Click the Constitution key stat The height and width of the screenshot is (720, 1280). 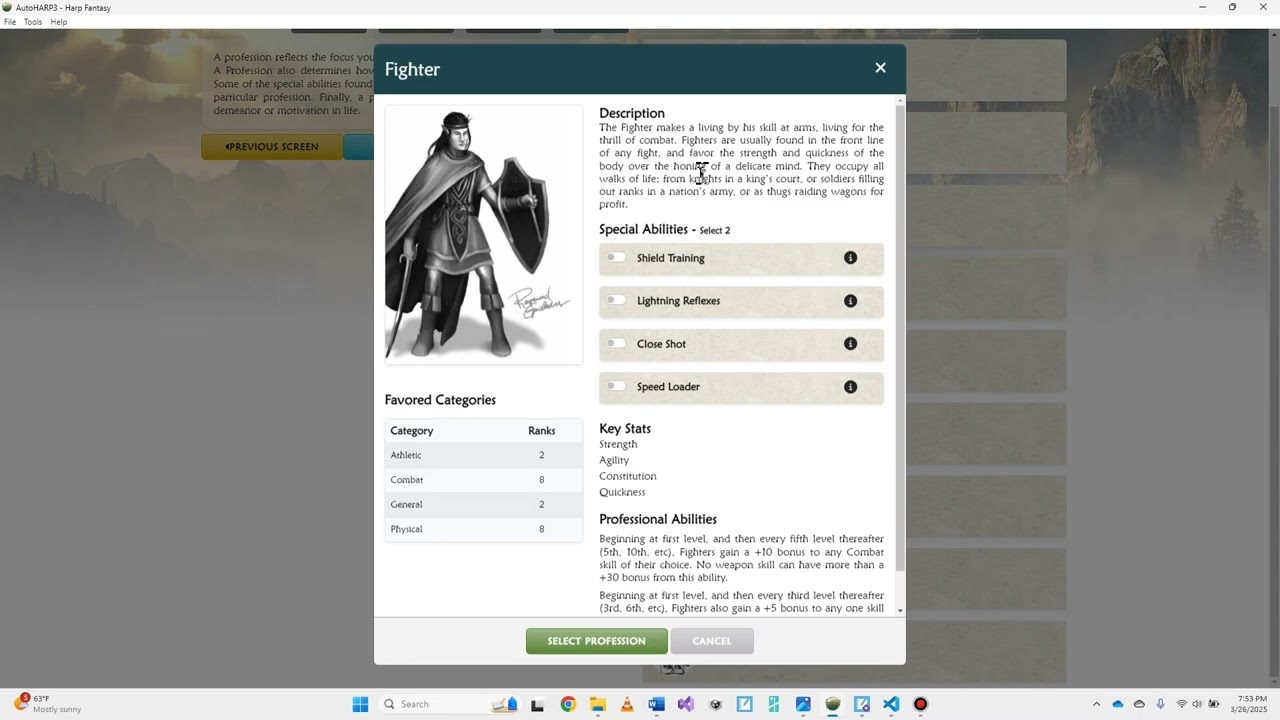628,476
